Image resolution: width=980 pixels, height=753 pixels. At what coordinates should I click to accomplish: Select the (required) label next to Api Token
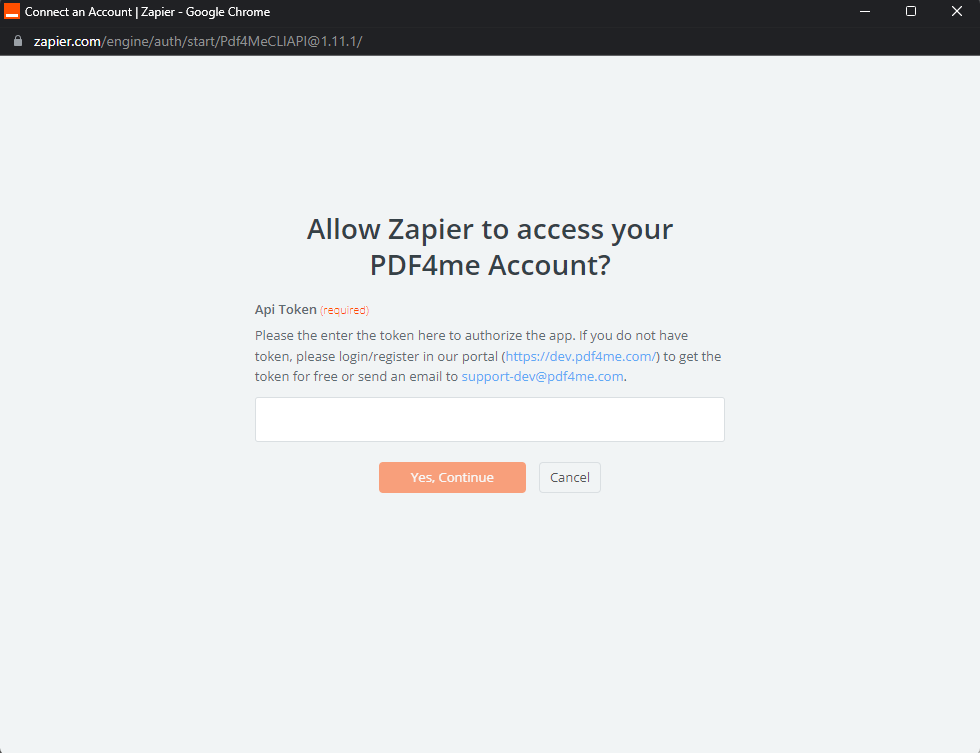pyautogui.click(x=344, y=310)
